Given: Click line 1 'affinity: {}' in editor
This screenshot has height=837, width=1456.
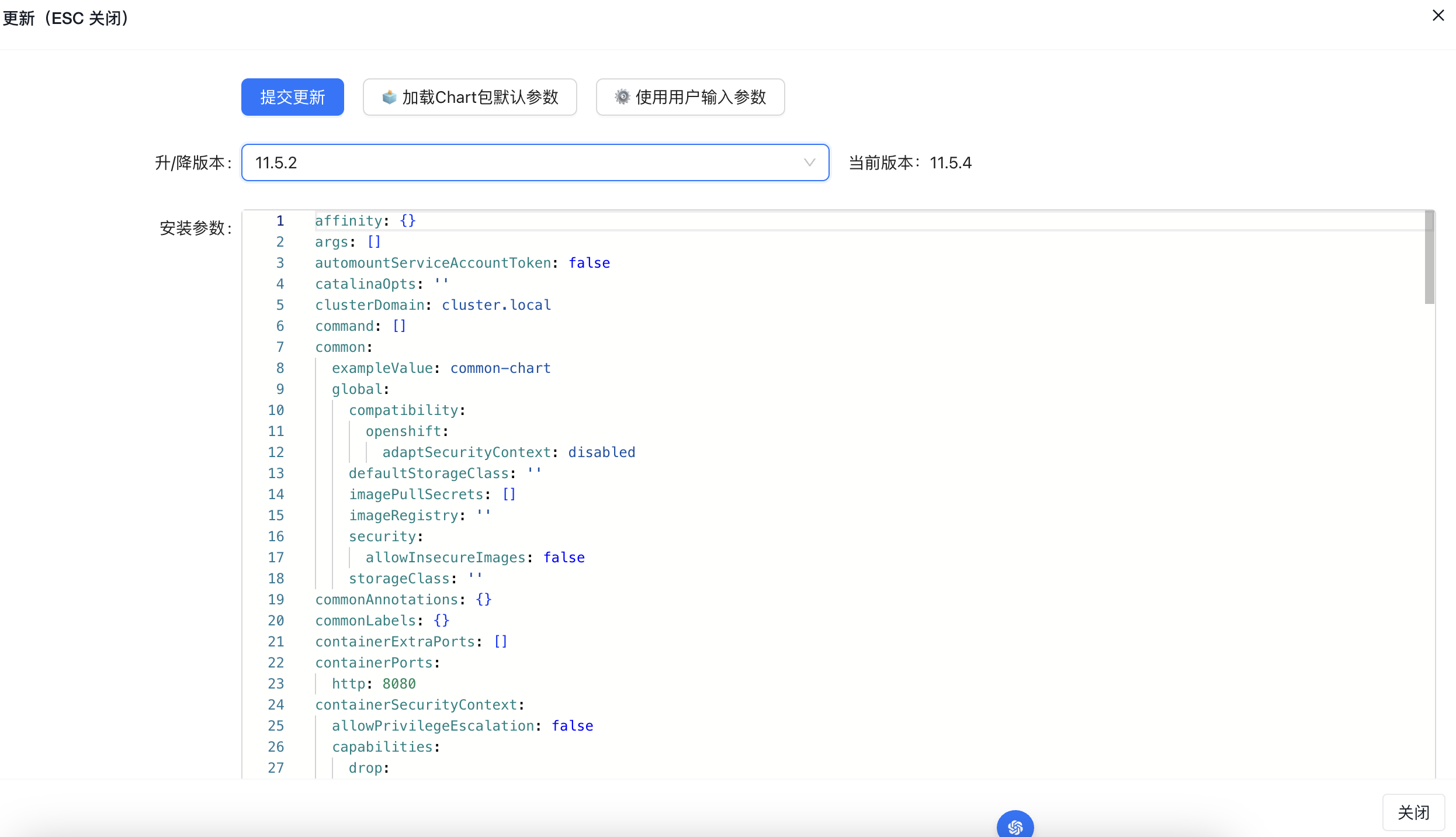Looking at the screenshot, I should click(365, 221).
